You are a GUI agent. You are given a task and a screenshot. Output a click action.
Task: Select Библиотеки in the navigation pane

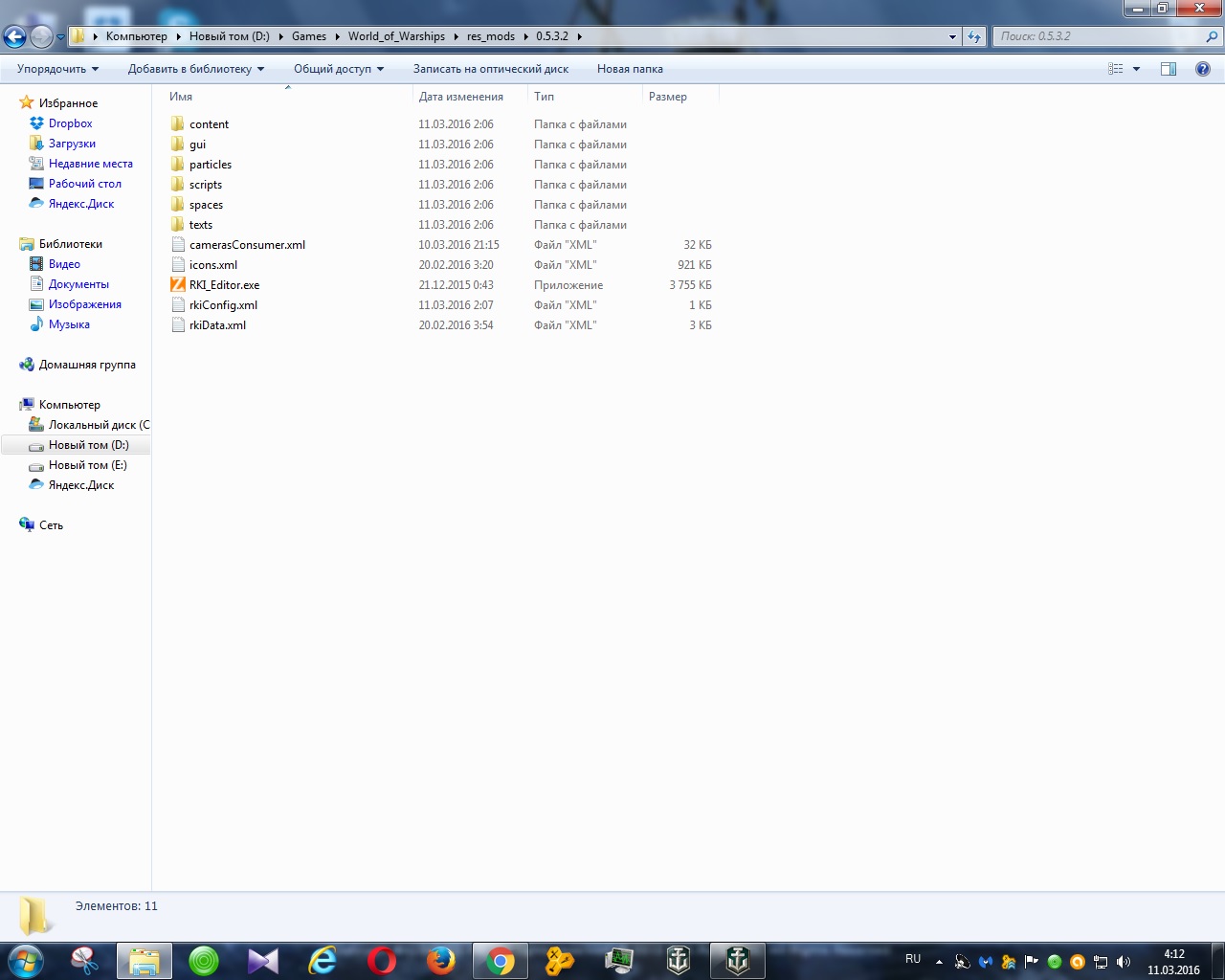pos(70,244)
